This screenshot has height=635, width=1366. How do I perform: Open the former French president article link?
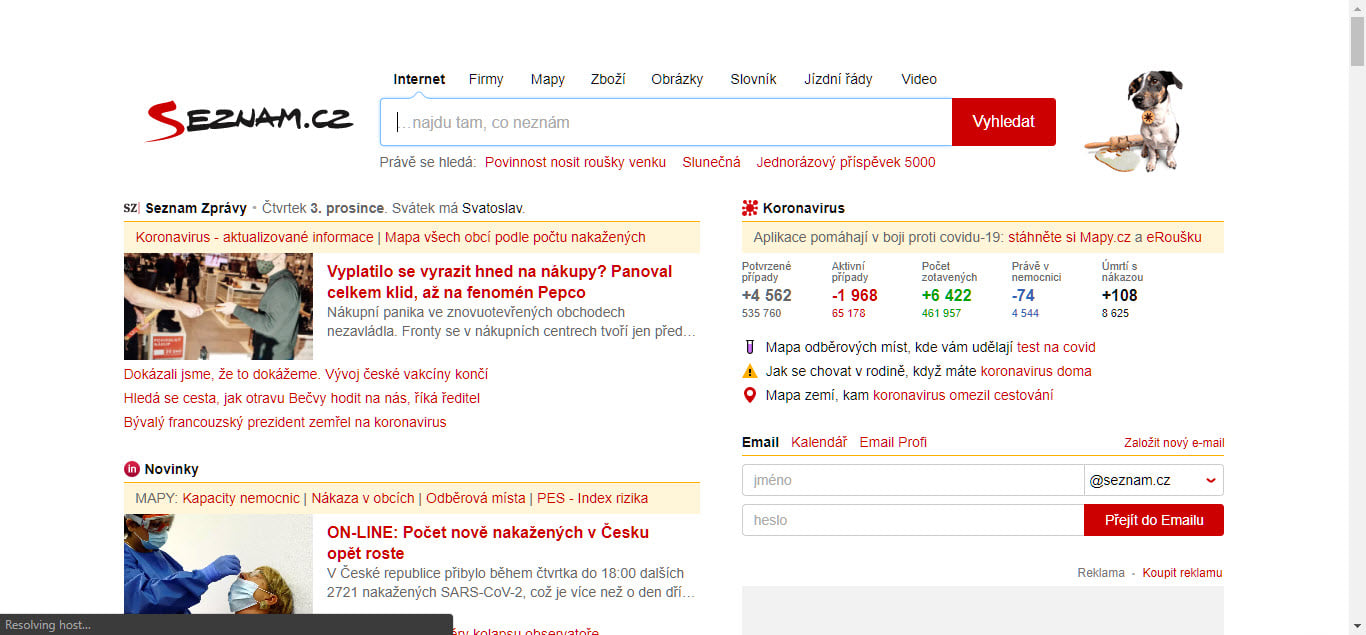coord(285,422)
